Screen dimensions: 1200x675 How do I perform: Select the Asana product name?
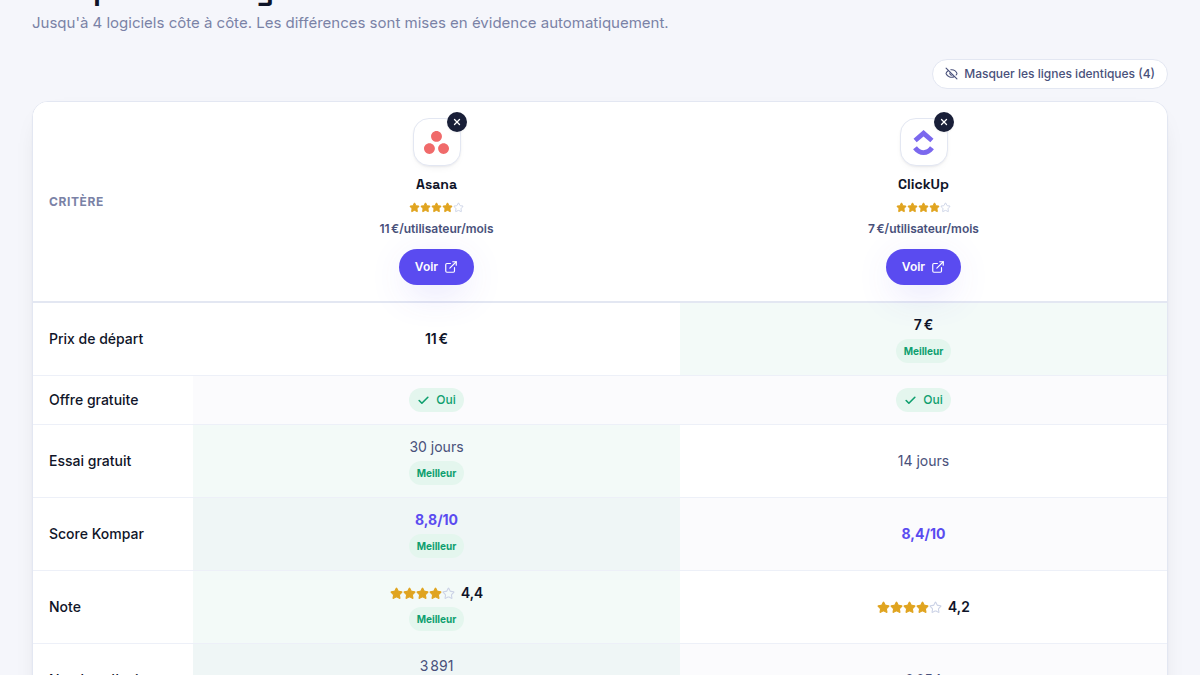pyautogui.click(x=437, y=184)
